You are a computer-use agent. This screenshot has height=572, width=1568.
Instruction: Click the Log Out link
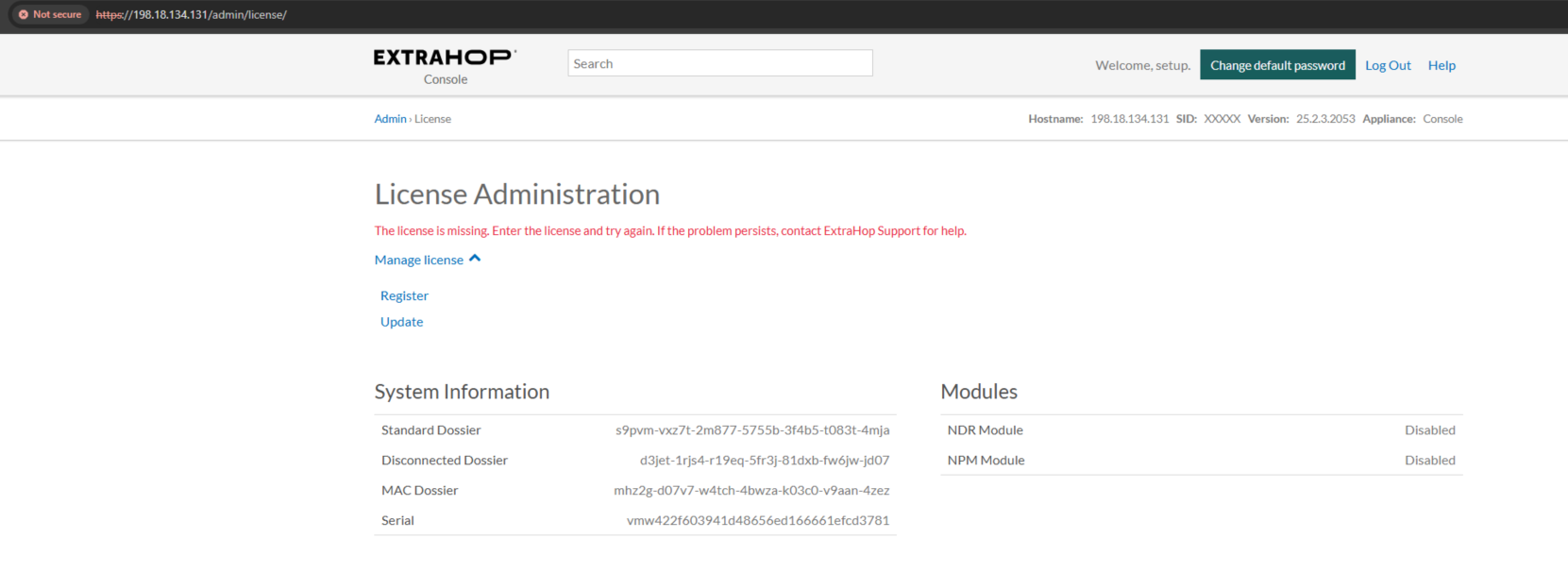[x=1388, y=65]
